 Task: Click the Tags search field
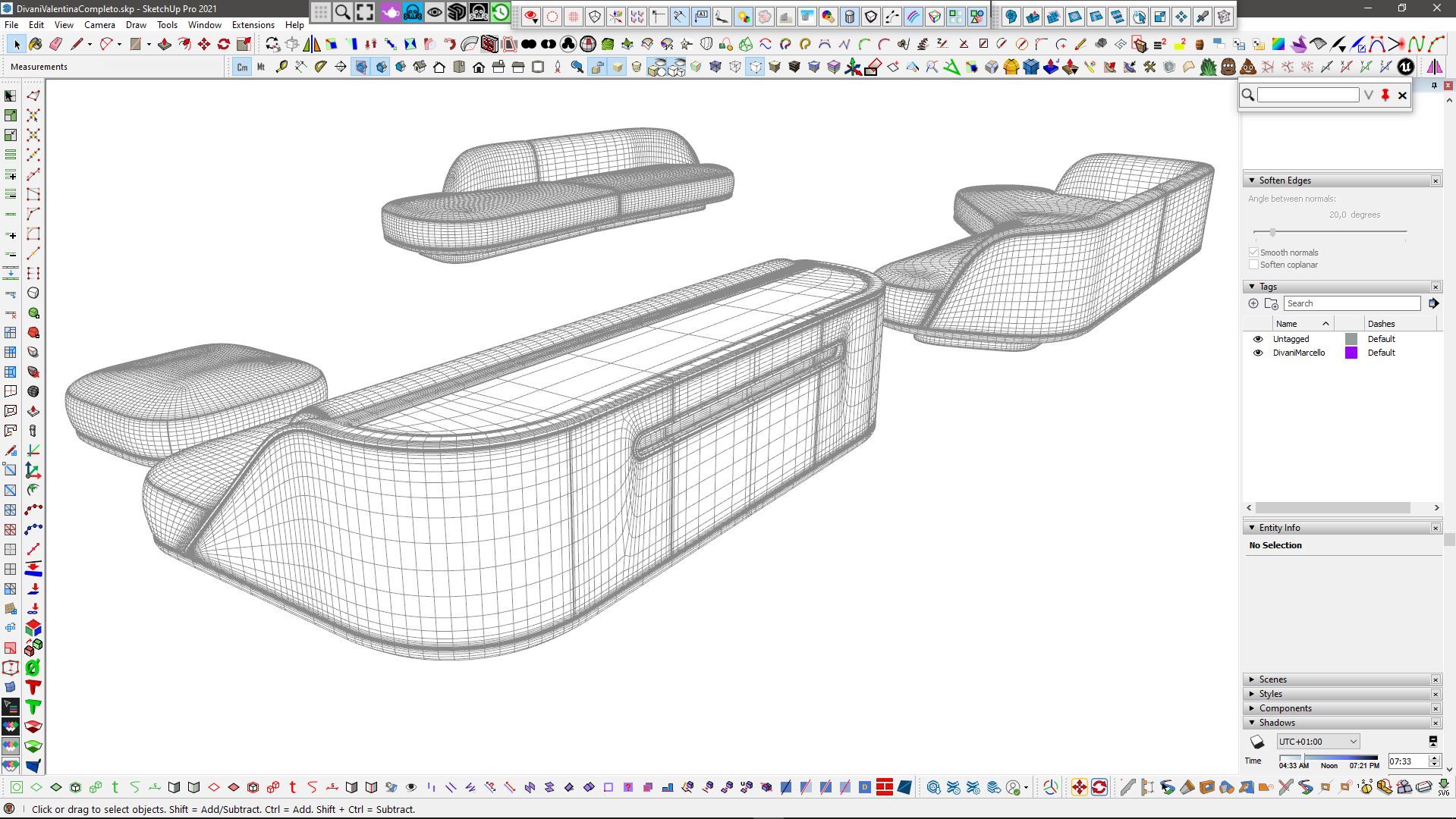1352,303
